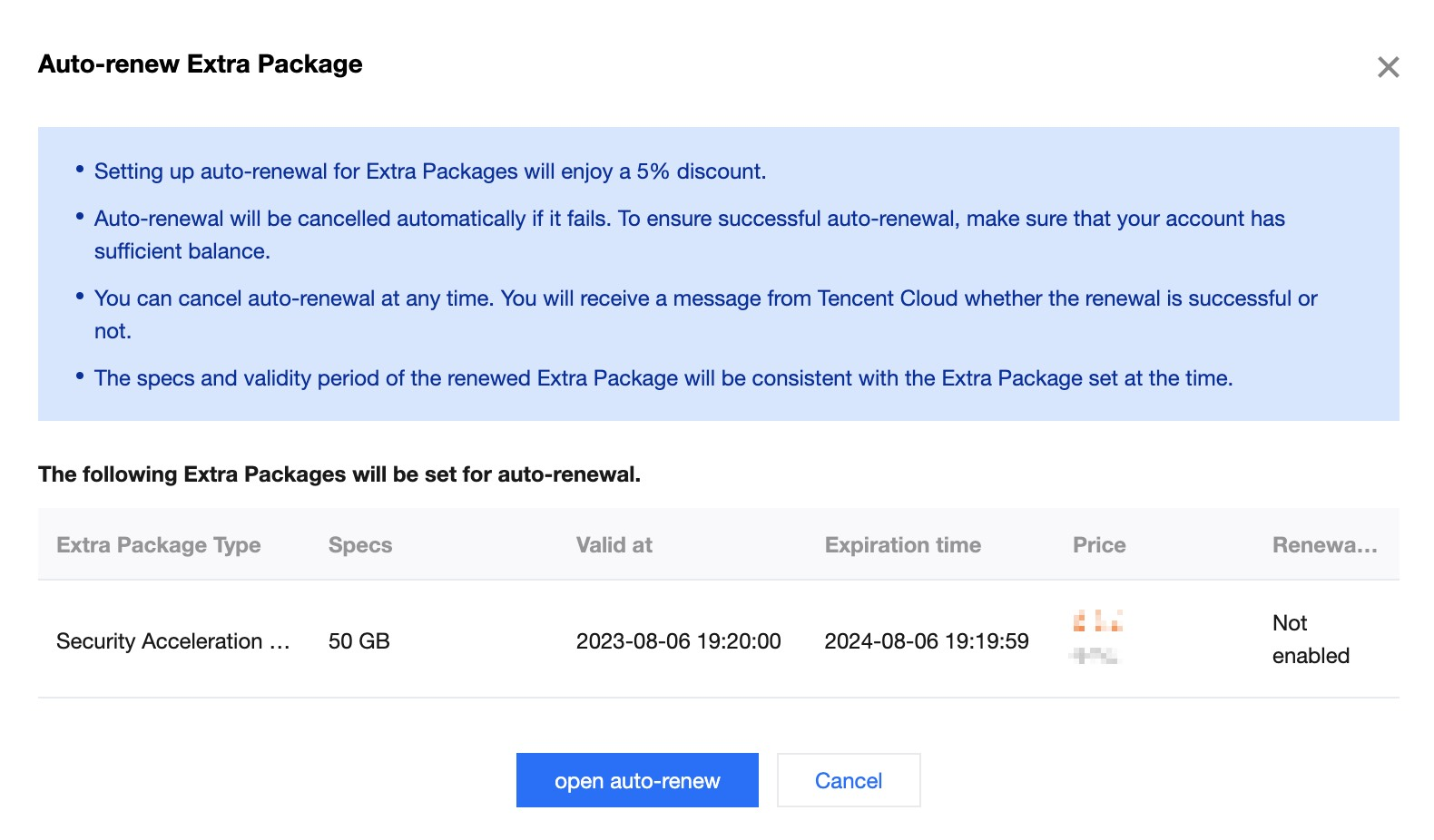The image size is (1434, 840).
Task: Click the Expiration time column header
Action: pos(902,545)
